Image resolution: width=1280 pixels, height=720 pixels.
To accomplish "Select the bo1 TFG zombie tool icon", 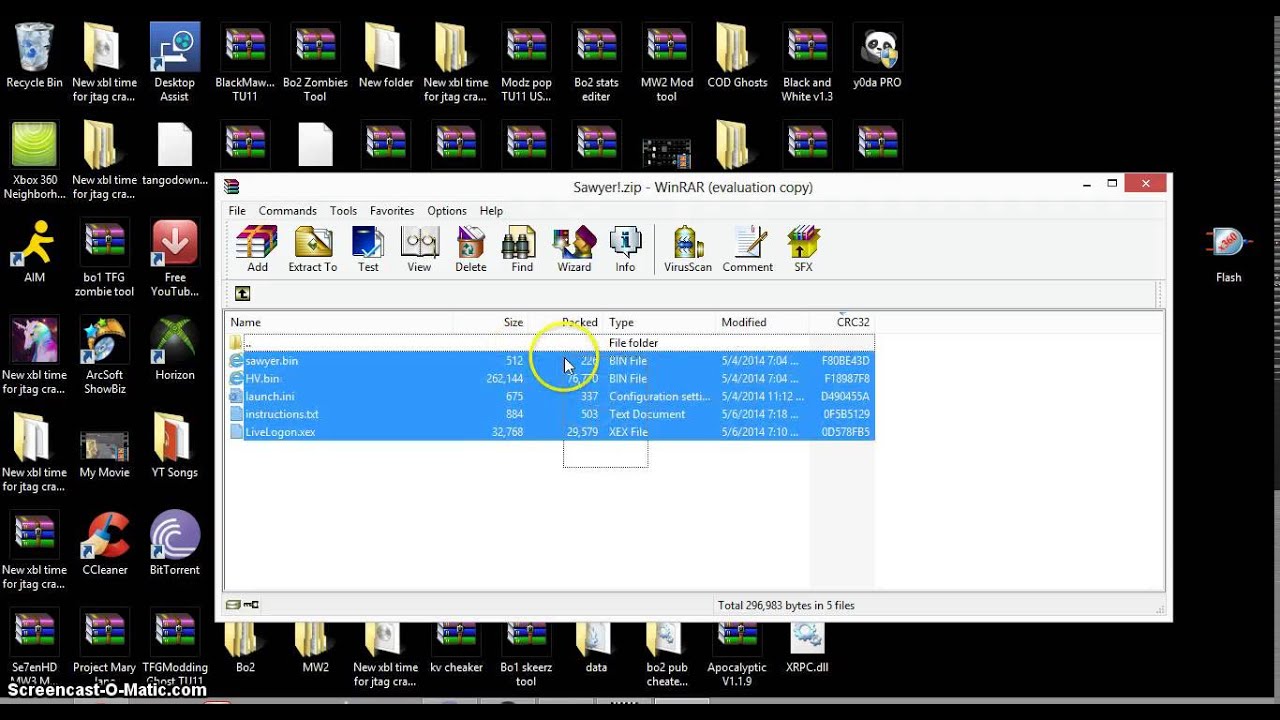I will click(x=104, y=258).
